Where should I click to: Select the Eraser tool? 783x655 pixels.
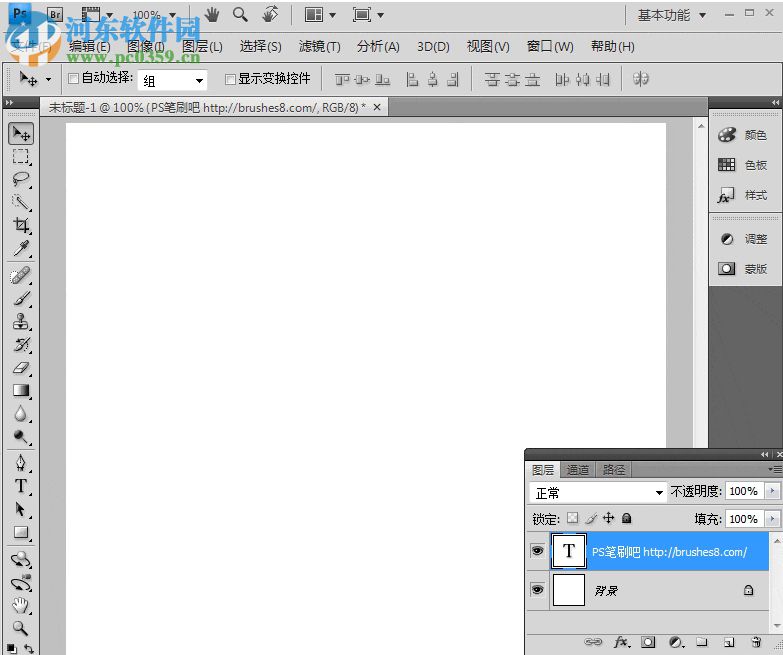(21, 368)
